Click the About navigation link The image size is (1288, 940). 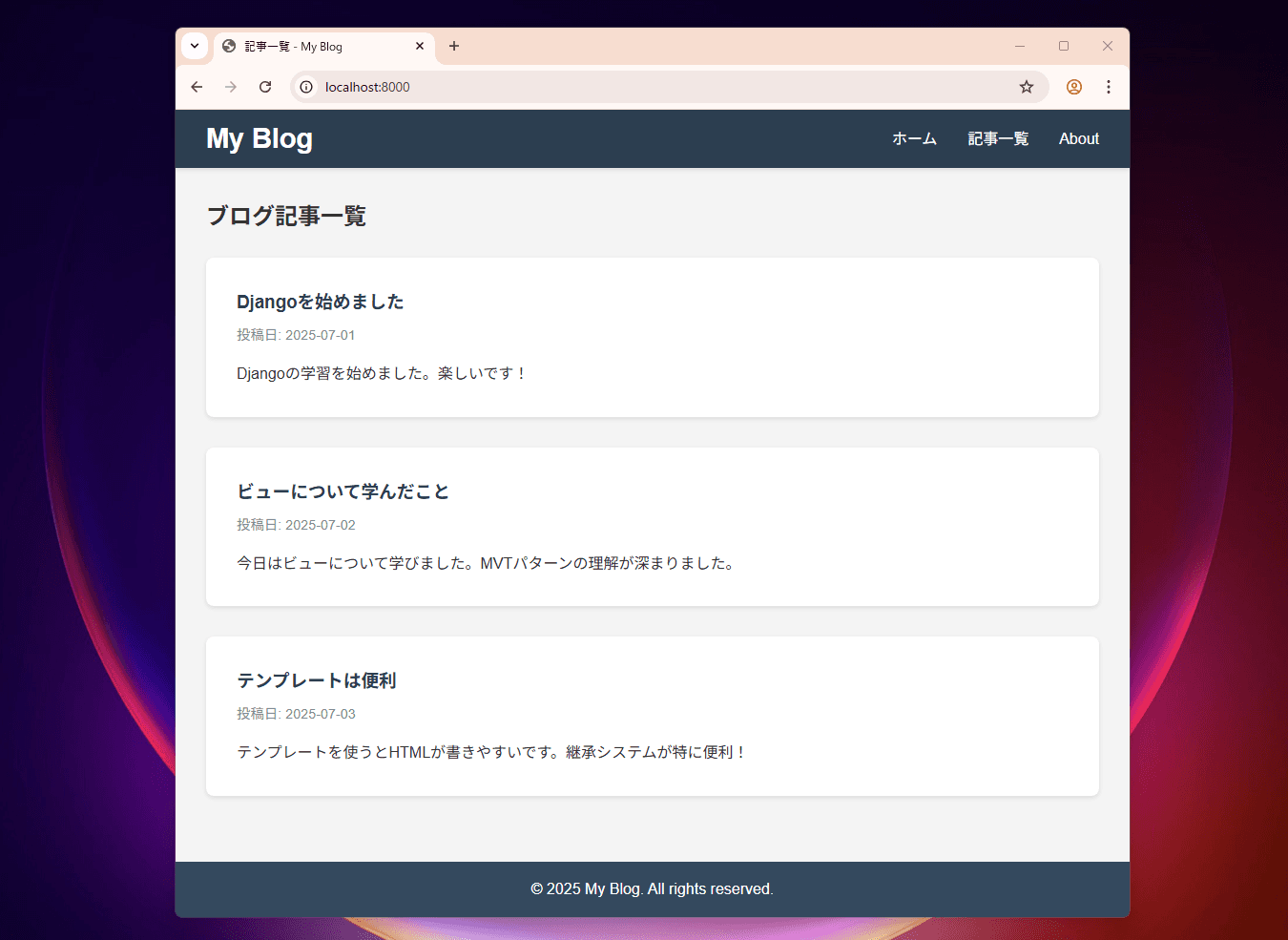(1078, 138)
